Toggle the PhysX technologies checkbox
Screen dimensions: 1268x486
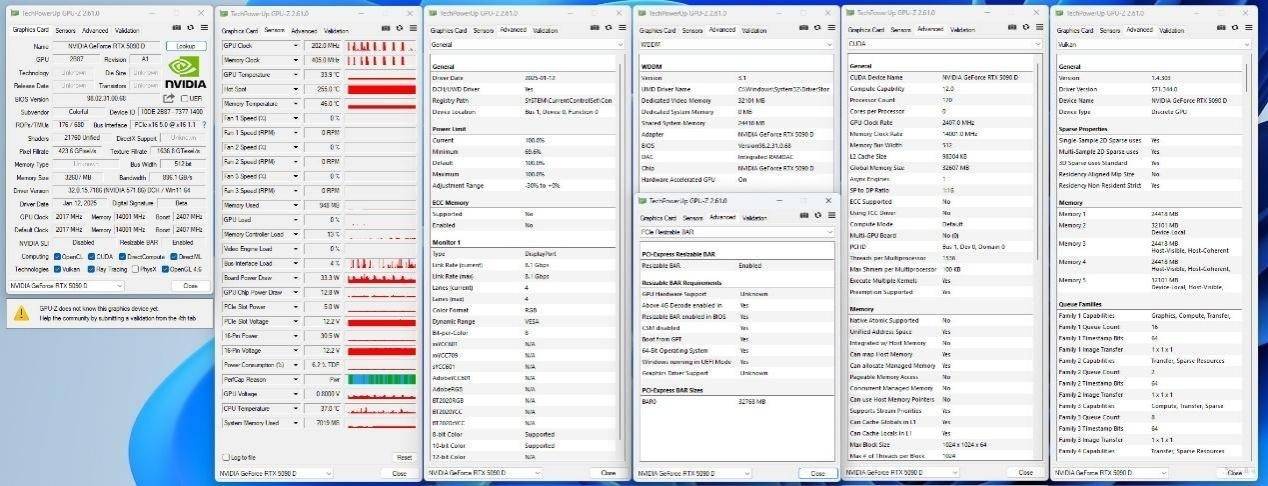136,269
